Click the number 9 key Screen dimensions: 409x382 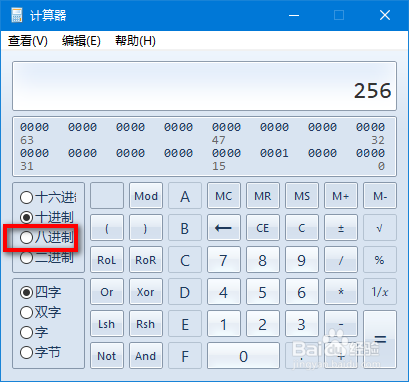point(302,260)
